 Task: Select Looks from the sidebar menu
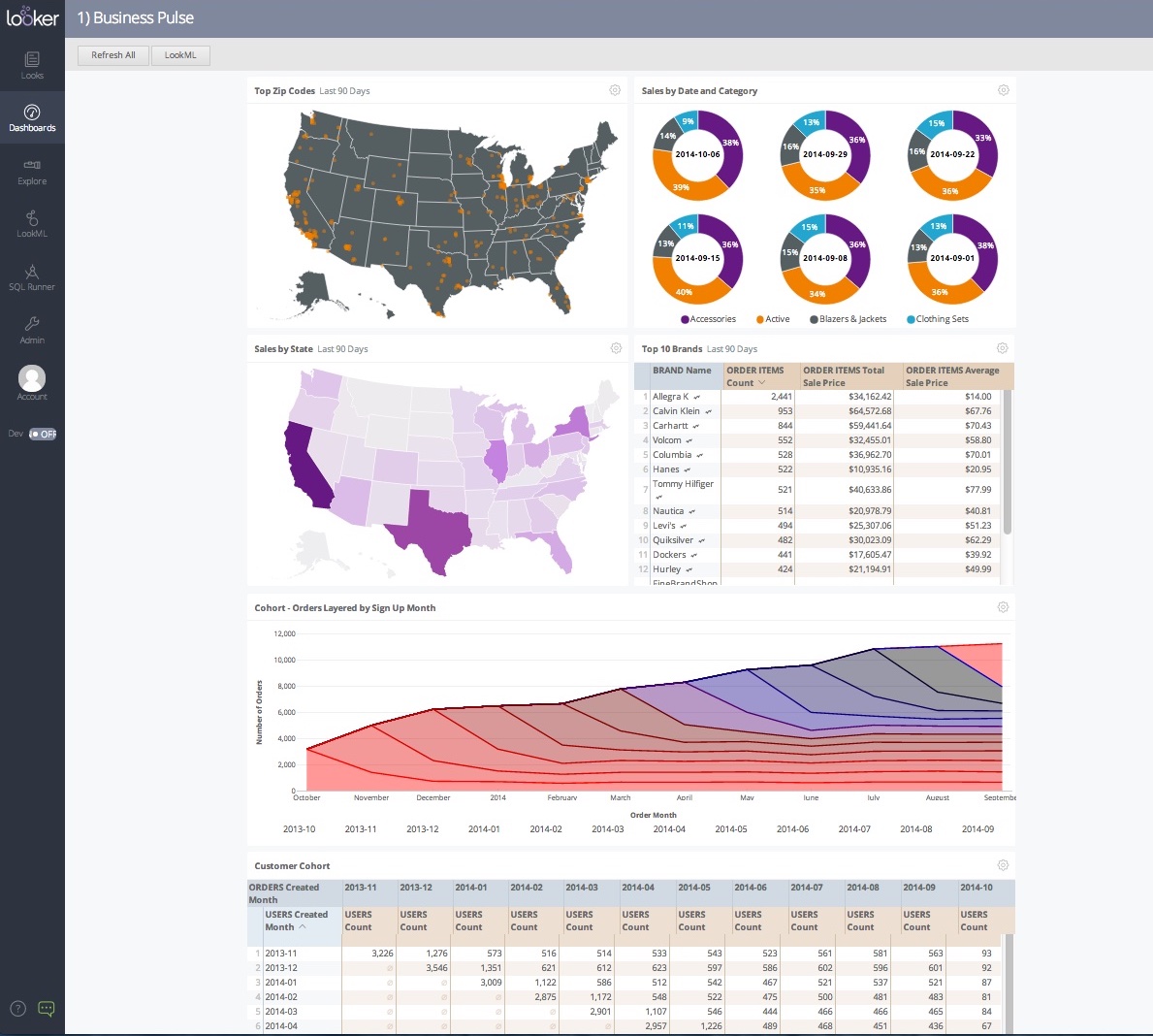(x=32, y=64)
